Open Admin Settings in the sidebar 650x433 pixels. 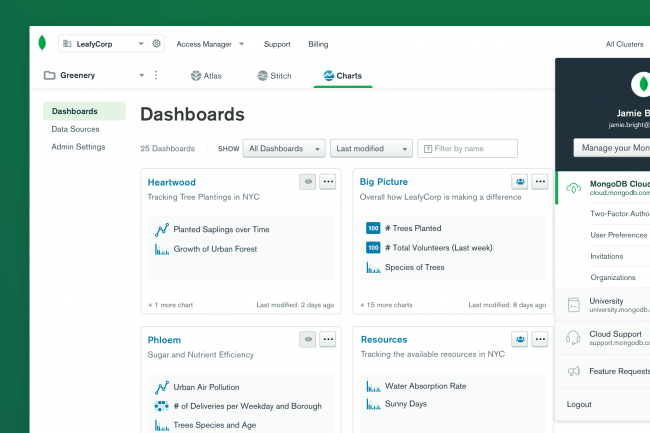coord(78,147)
